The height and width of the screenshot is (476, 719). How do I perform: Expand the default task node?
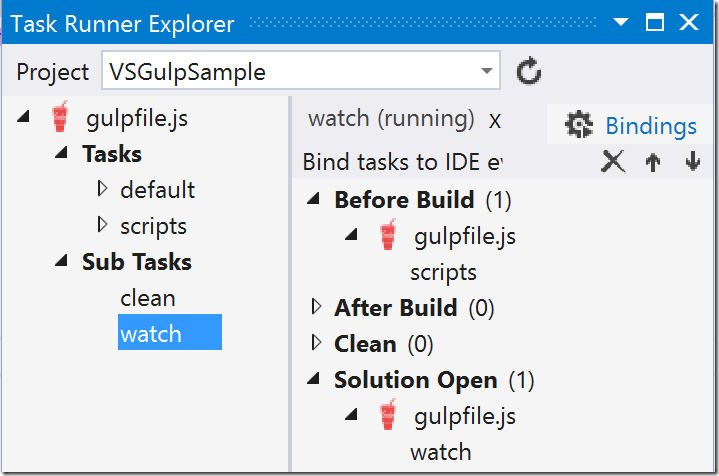[x=102, y=188]
